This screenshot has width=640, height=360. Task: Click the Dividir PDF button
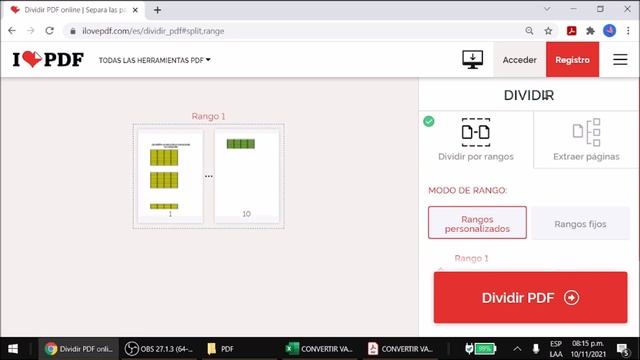click(x=530, y=298)
